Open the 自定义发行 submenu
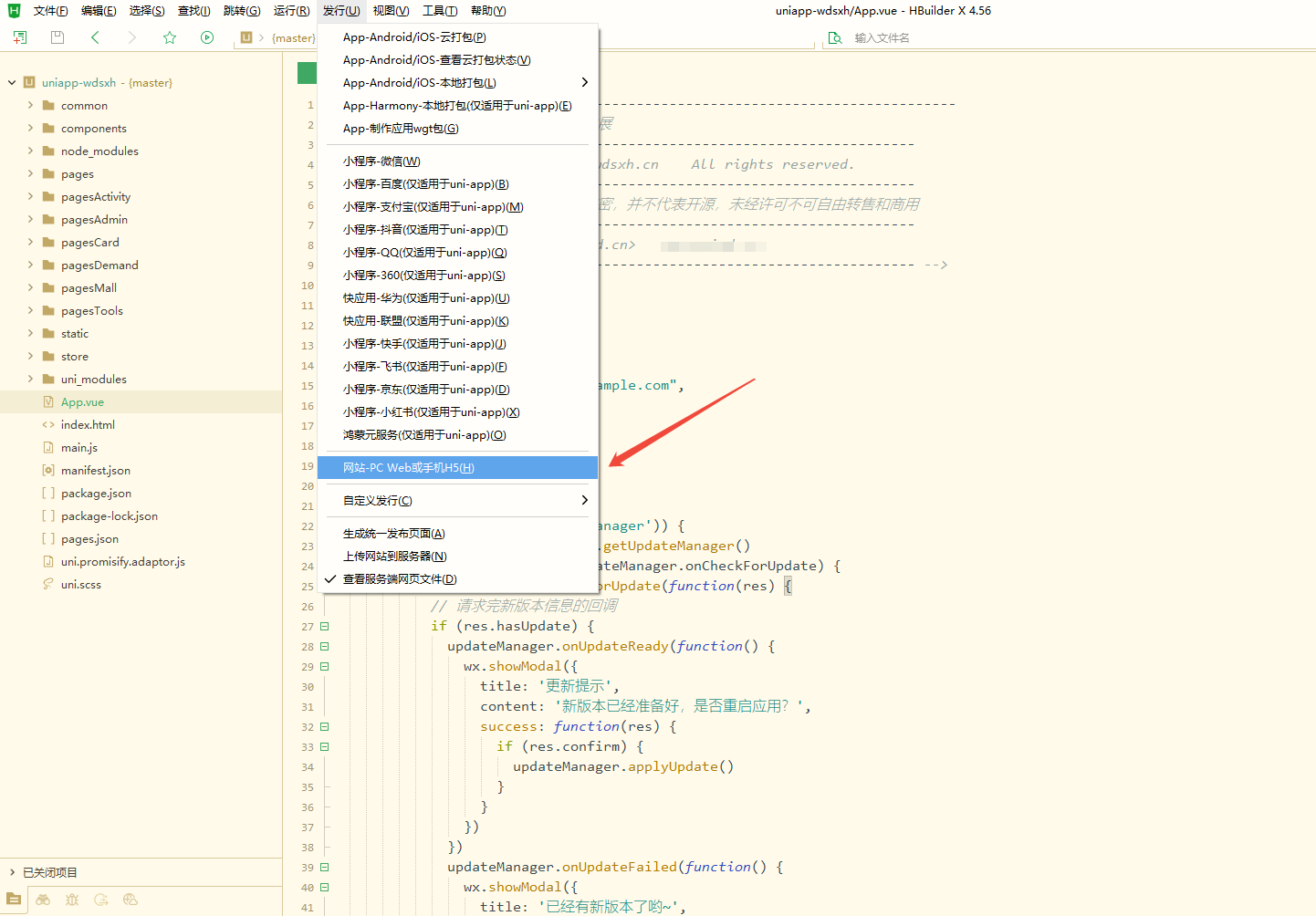Screen dimensions: 1316x916 pos(457,500)
